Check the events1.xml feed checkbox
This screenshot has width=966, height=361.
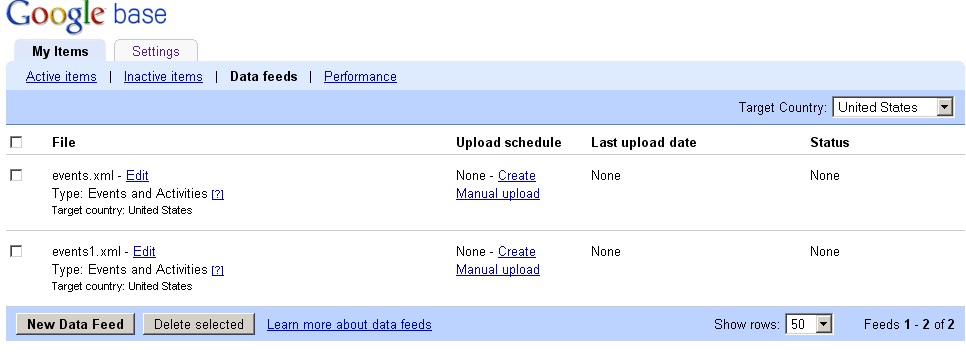coord(16,251)
